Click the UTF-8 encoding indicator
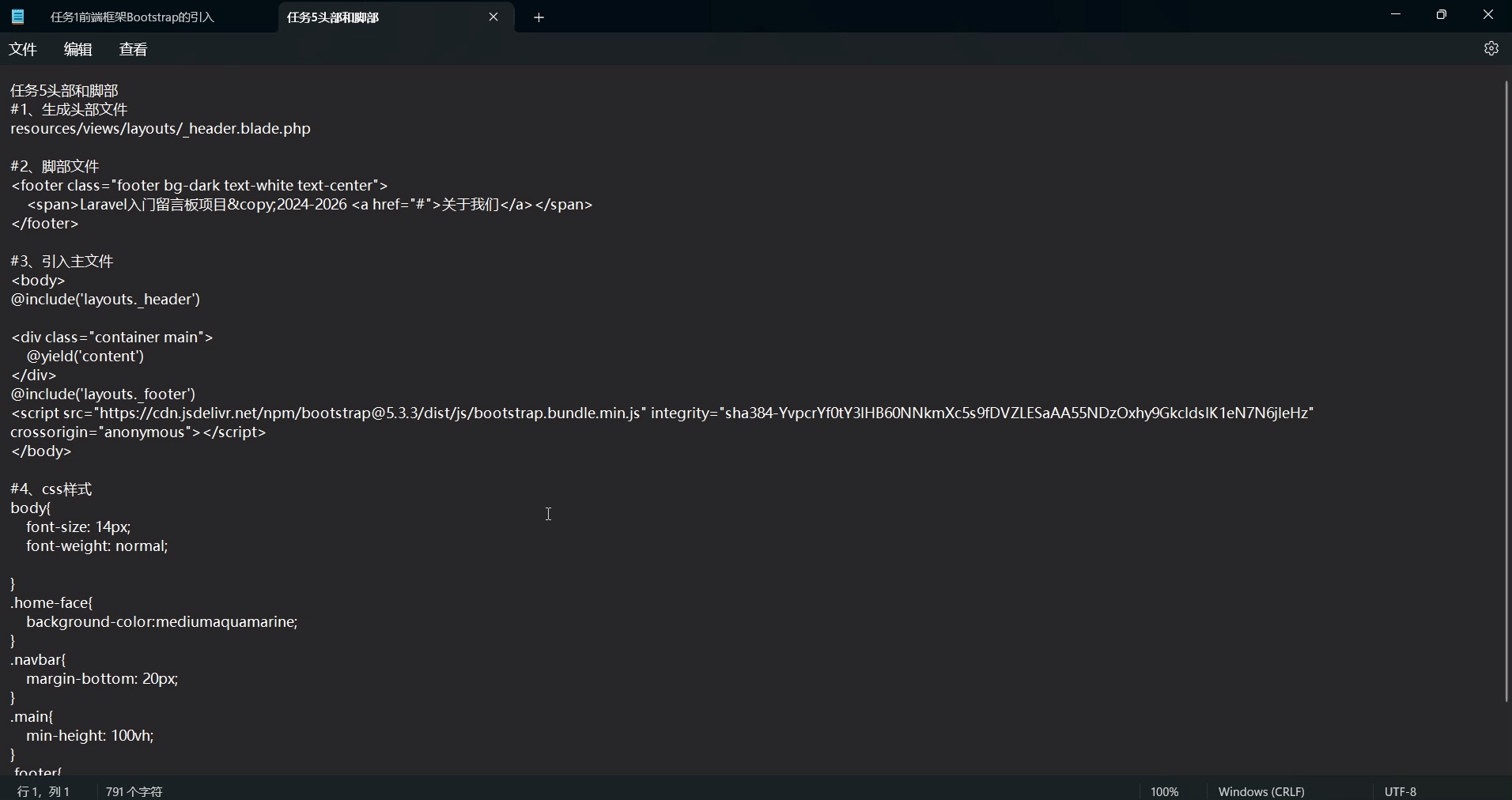This screenshot has height=800, width=1512. (x=1401, y=791)
